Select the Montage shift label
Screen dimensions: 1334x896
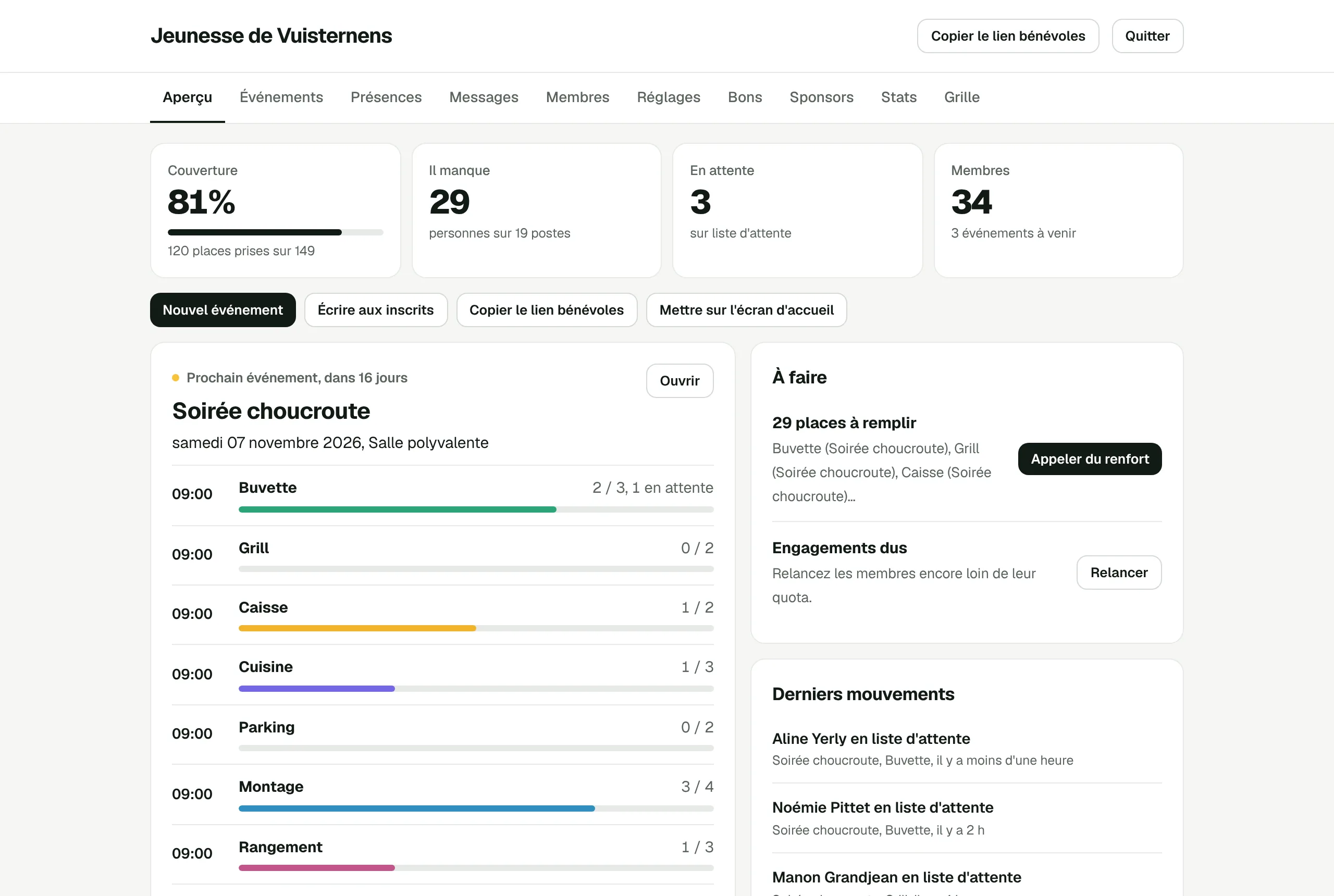[271, 787]
